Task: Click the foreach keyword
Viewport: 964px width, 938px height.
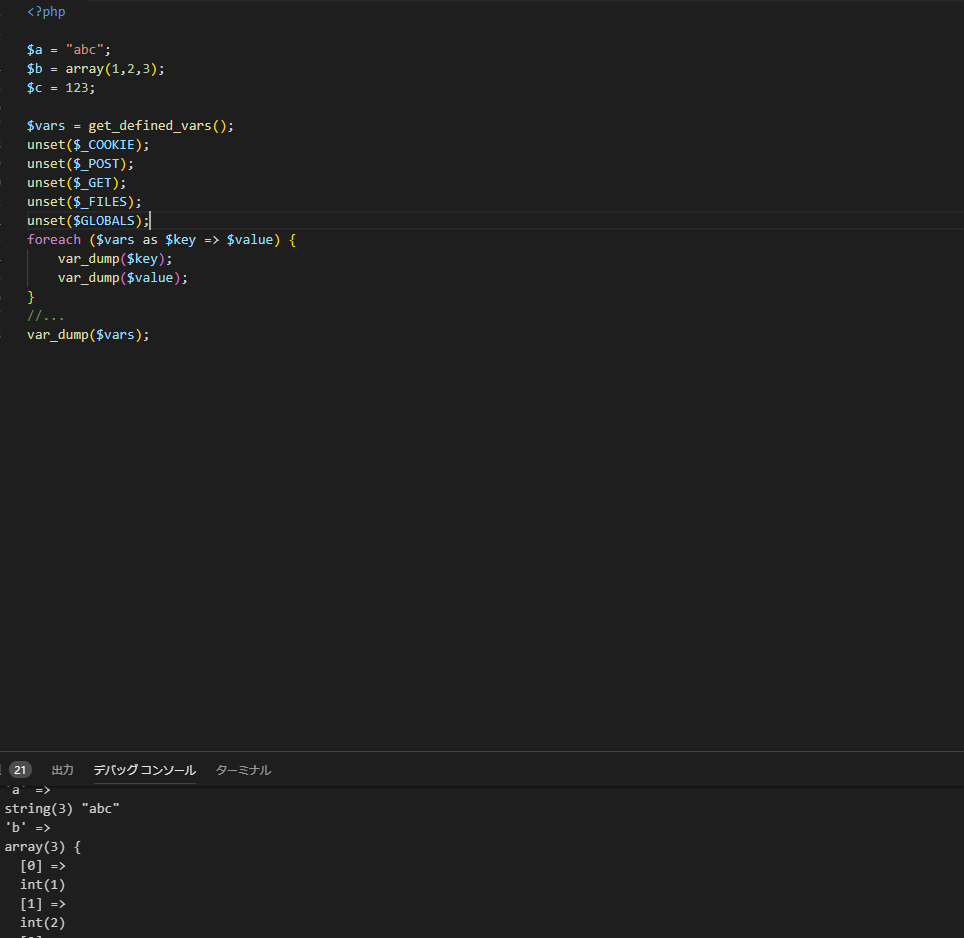Action: [x=54, y=240]
